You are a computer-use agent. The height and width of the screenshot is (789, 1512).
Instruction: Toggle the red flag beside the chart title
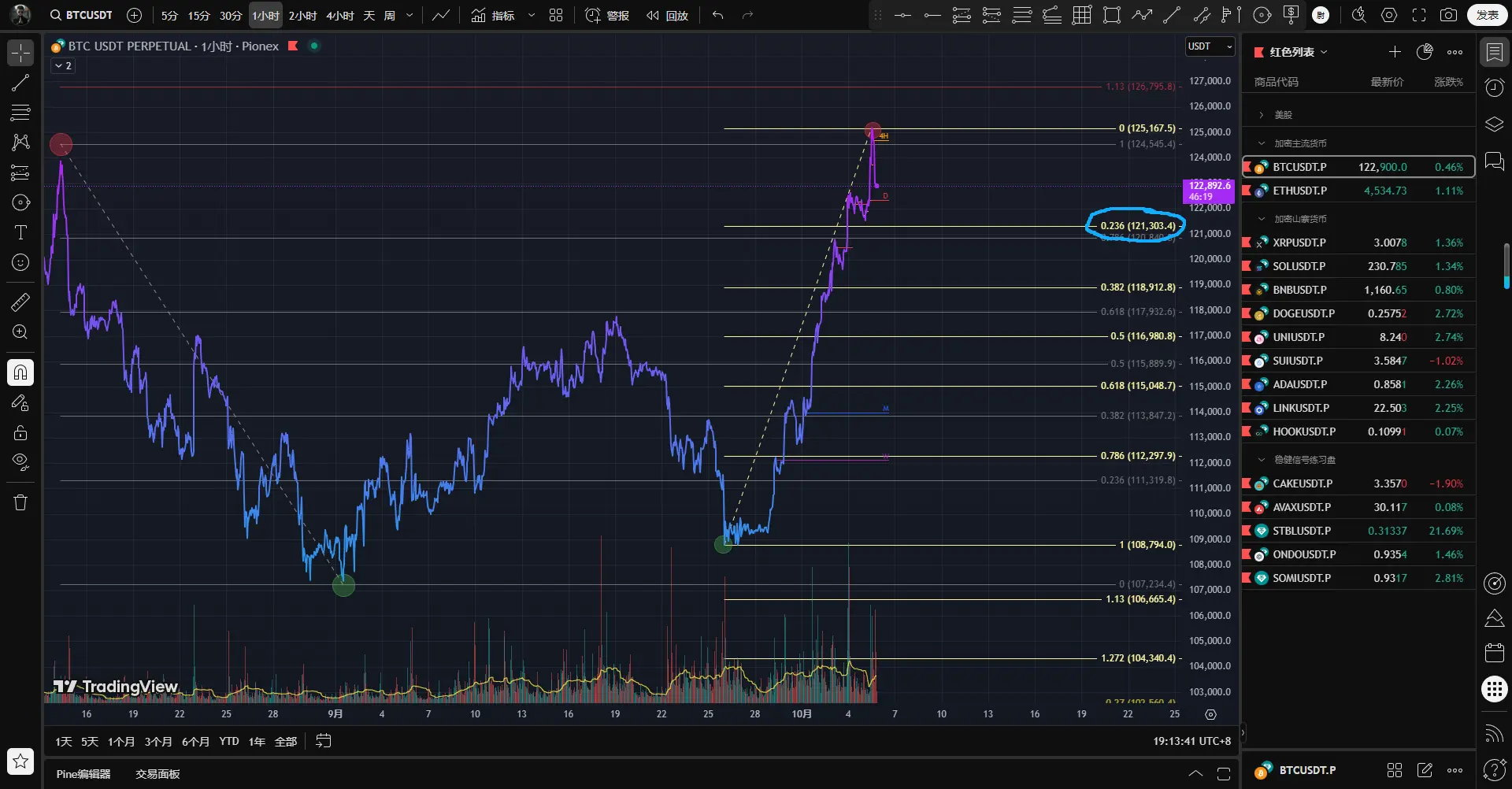pos(293,46)
